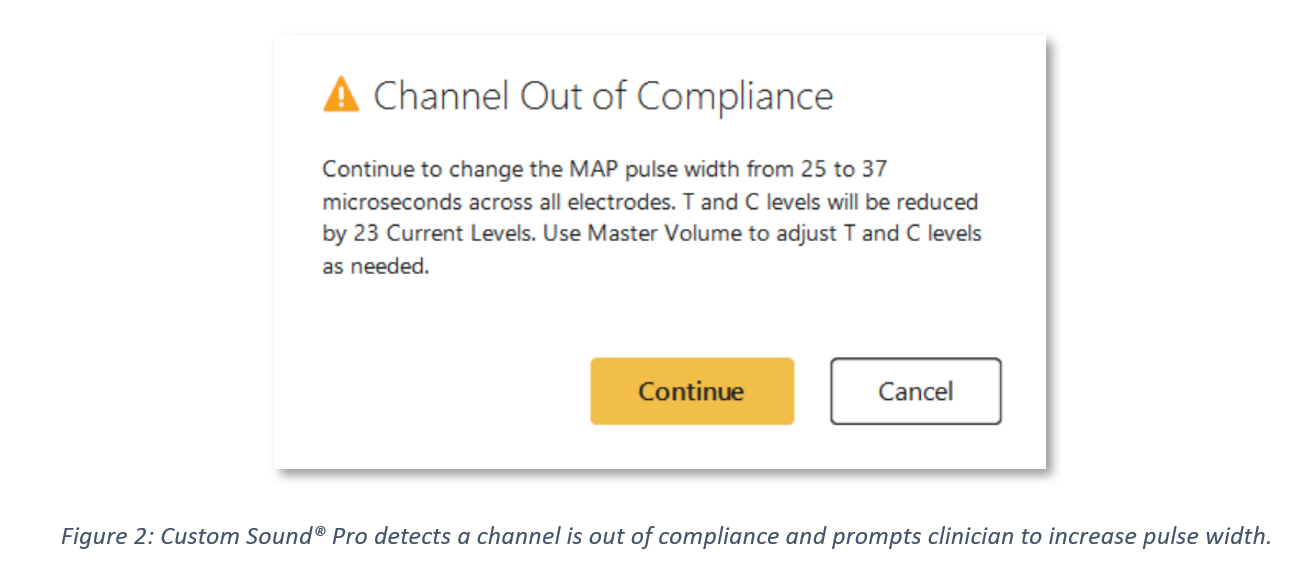Viewport: 1316px width, 588px height.
Task: Click "as needed." ending the message
Action: tap(375, 268)
